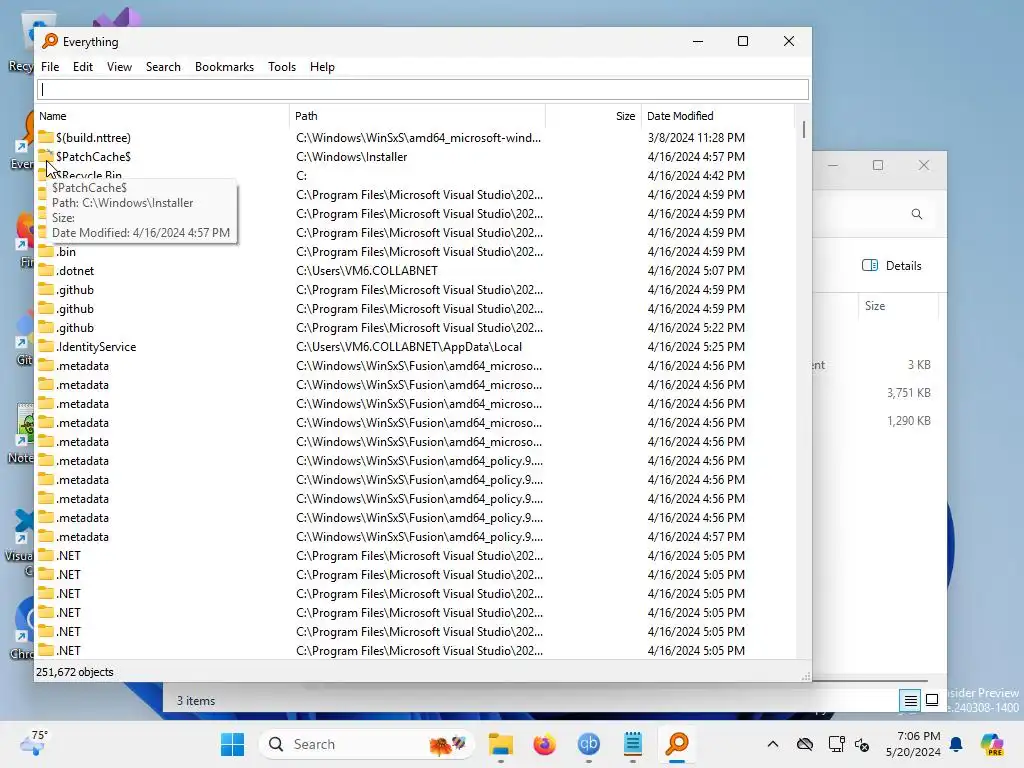Open qBittorrent from the taskbar
Image resolution: width=1024 pixels, height=768 pixels.
click(588, 744)
